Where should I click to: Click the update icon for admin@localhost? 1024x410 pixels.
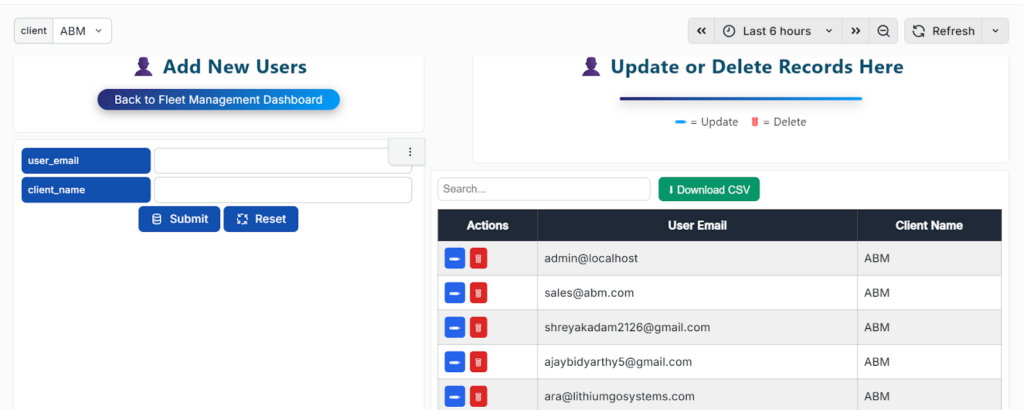(x=454, y=259)
